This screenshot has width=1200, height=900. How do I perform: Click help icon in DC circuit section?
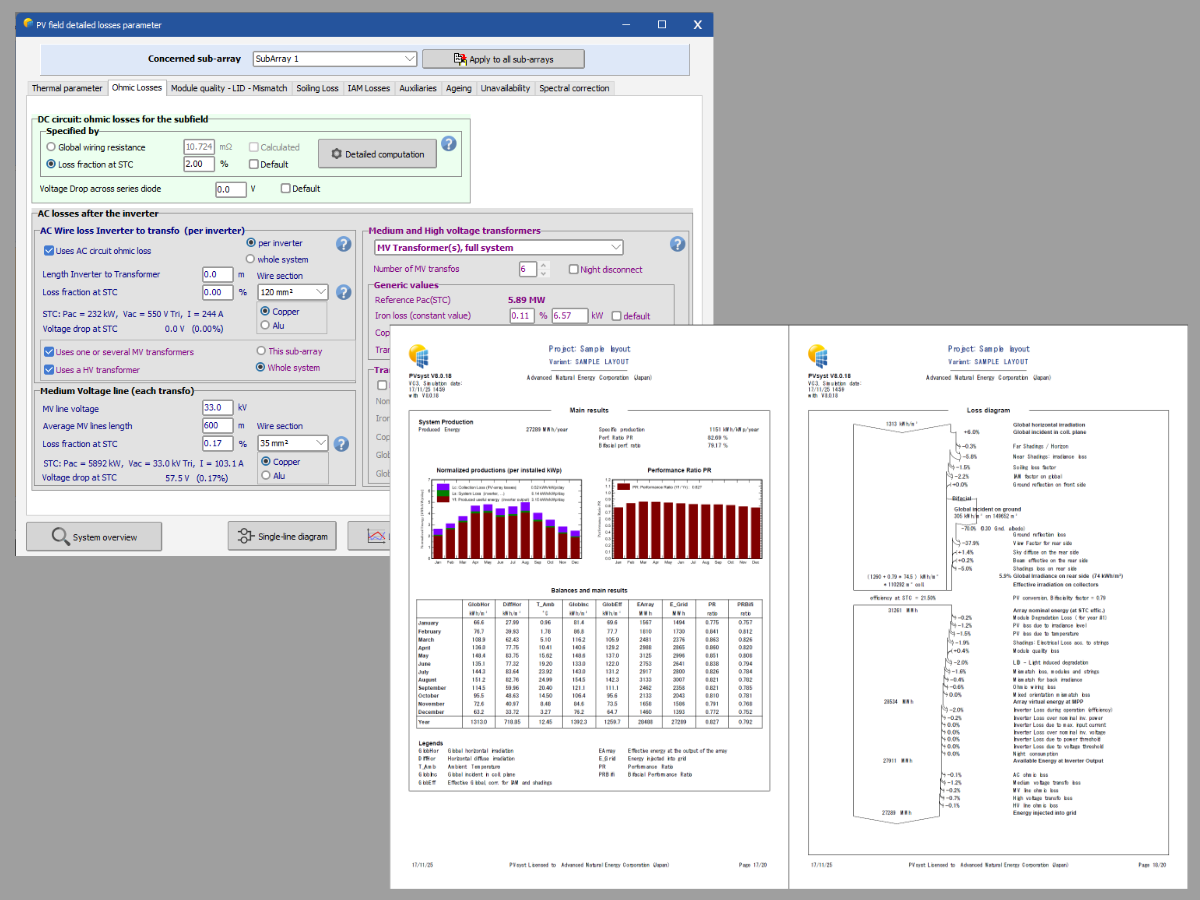449,144
